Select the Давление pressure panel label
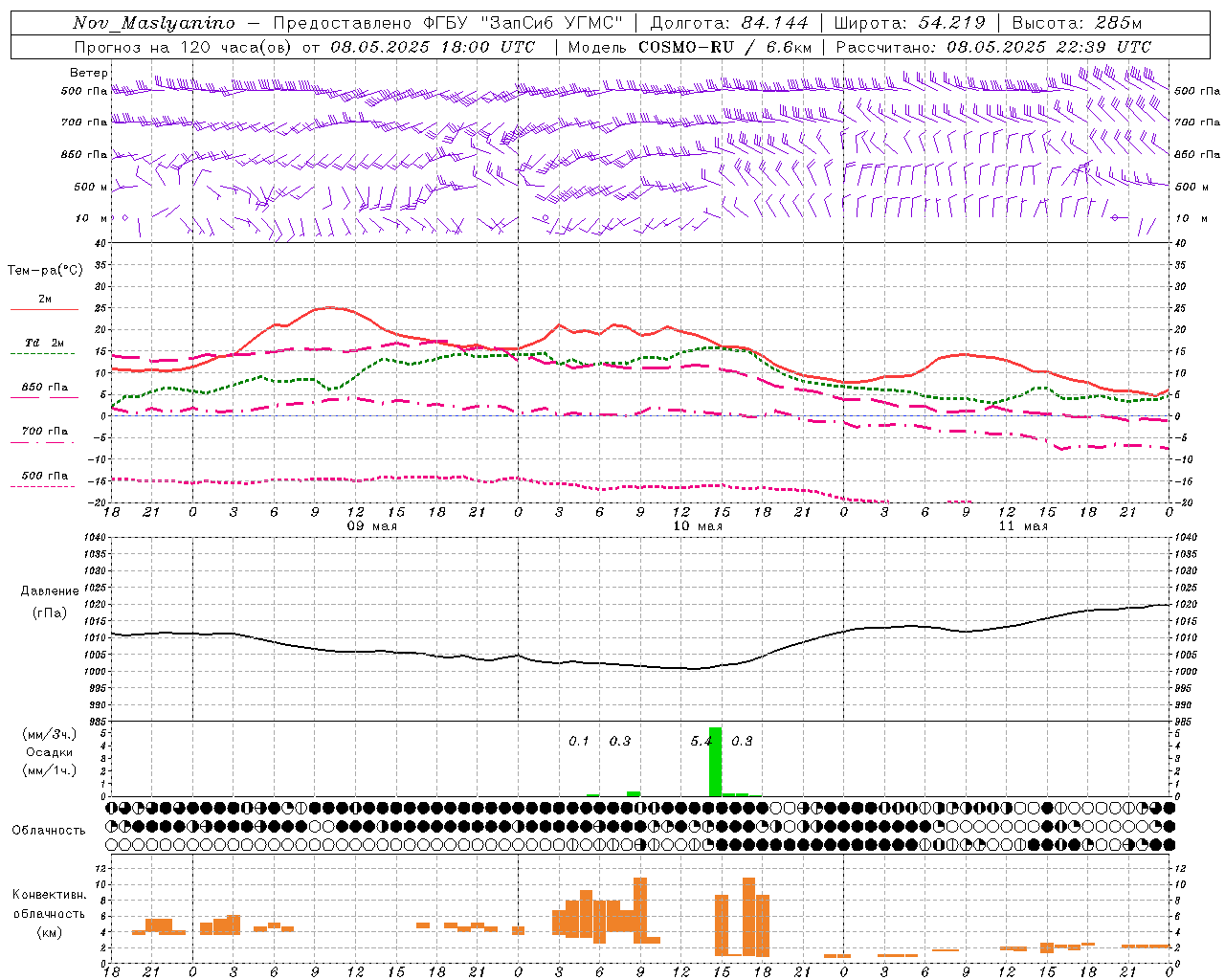1225x980 pixels. (x=50, y=591)
